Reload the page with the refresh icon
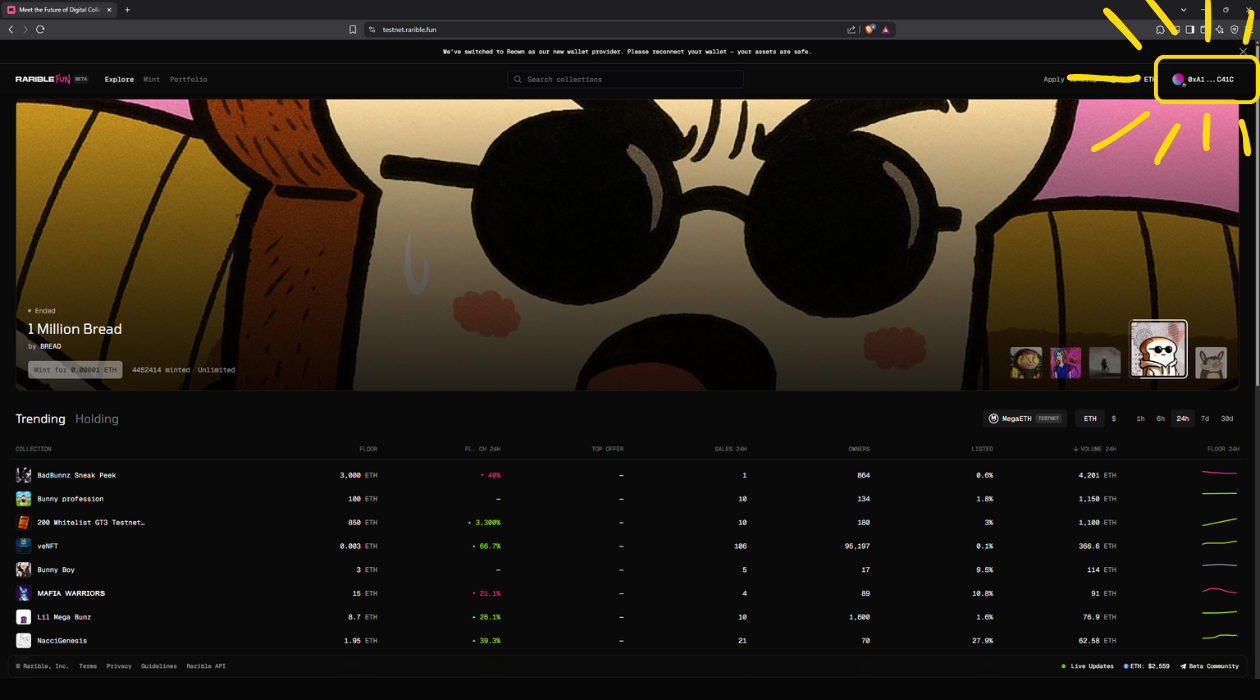Image resolution: width=1260 pixels, height=700 pixels. (x=40, y=30)
